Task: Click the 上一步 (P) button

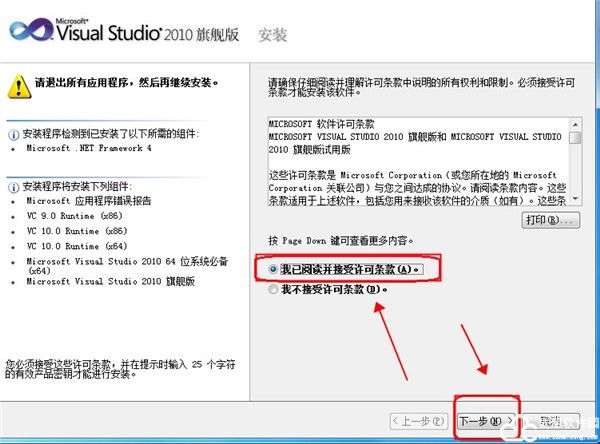Action: click(418, 421)
